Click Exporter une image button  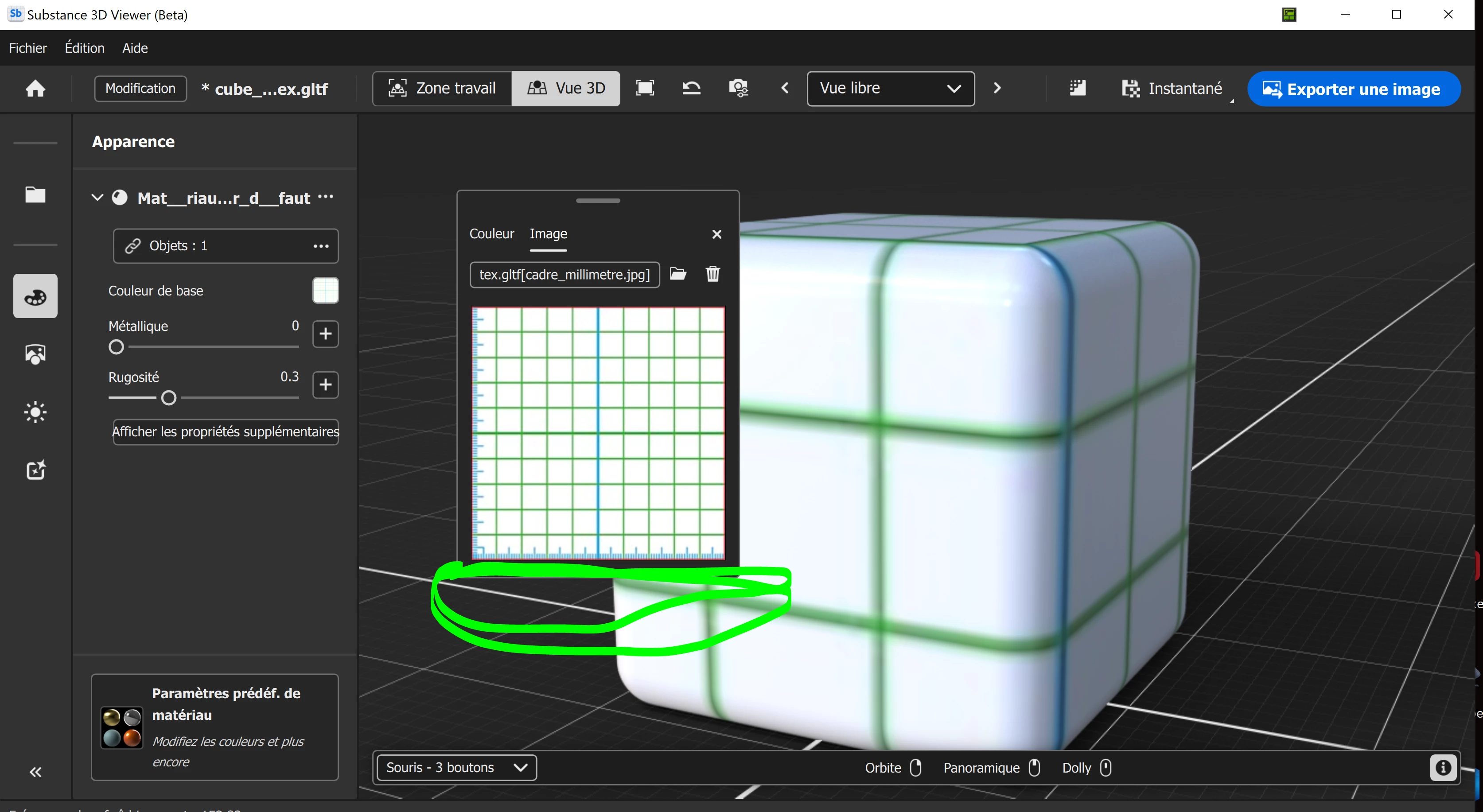(1354, 89)
